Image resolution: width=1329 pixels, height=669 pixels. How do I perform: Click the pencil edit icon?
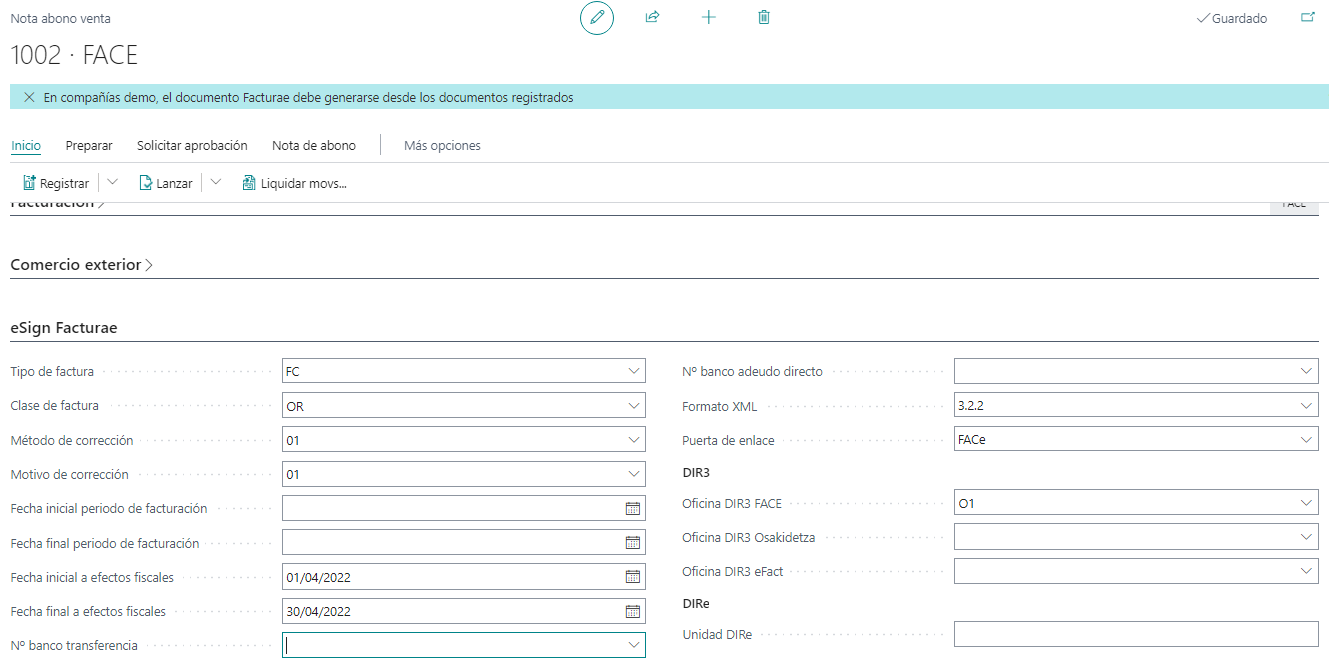(x=597, y=18)
